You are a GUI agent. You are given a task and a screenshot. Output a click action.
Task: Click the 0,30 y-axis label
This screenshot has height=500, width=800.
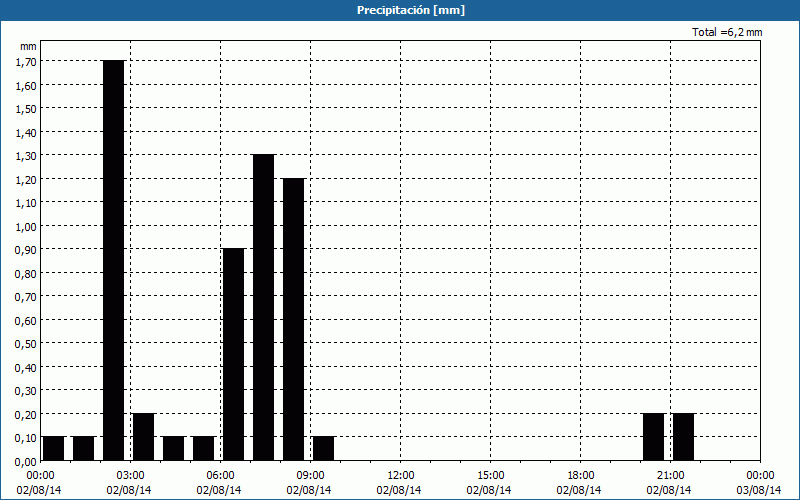[26, 391]
